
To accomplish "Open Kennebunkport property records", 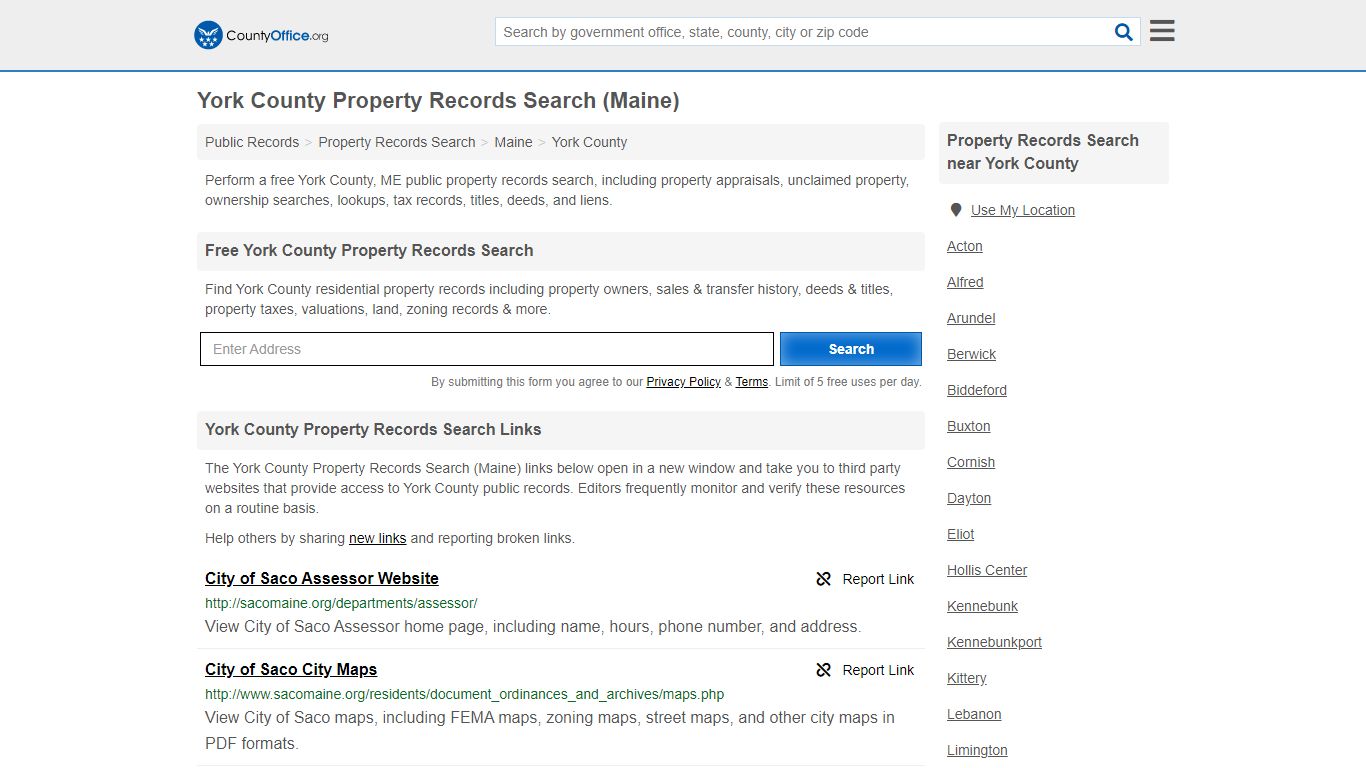I will [x=994, y=642].
